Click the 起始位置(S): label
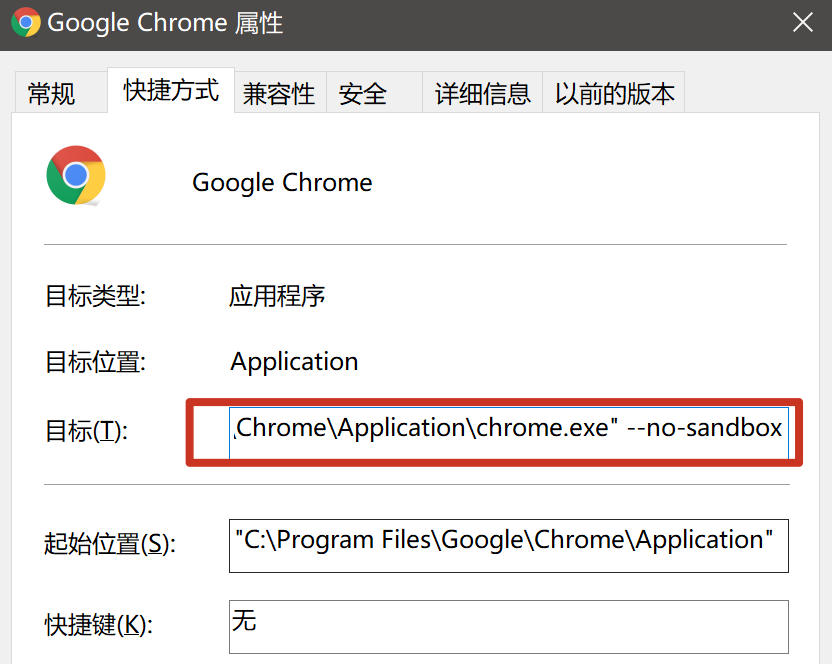 (109, 544)
